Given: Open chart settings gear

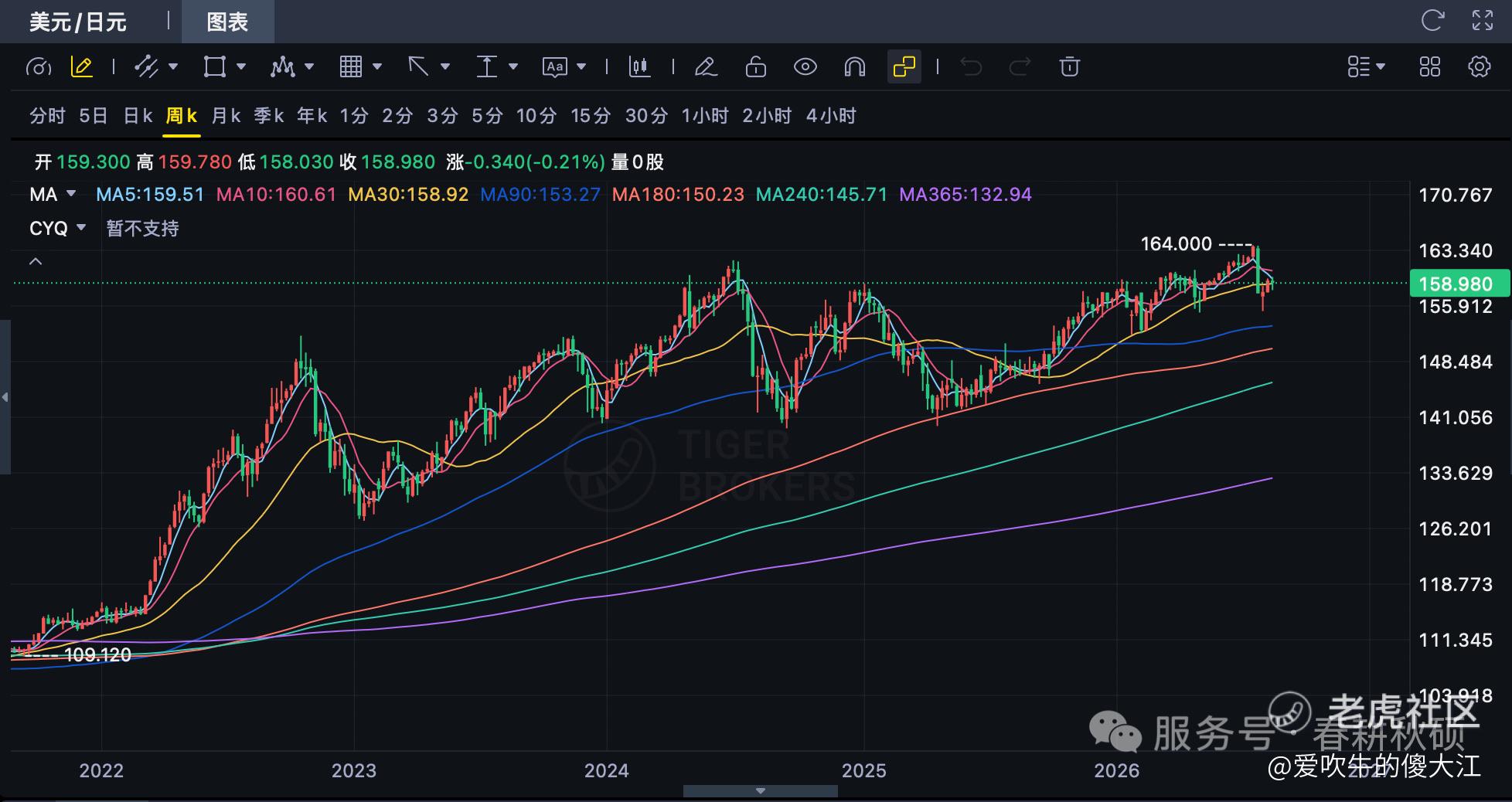Looking at the screenshot, I should click(1479, 67).
